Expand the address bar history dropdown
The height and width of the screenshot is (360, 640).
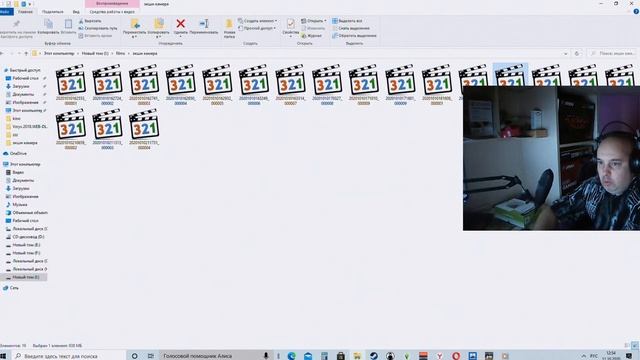pos(565,53)
